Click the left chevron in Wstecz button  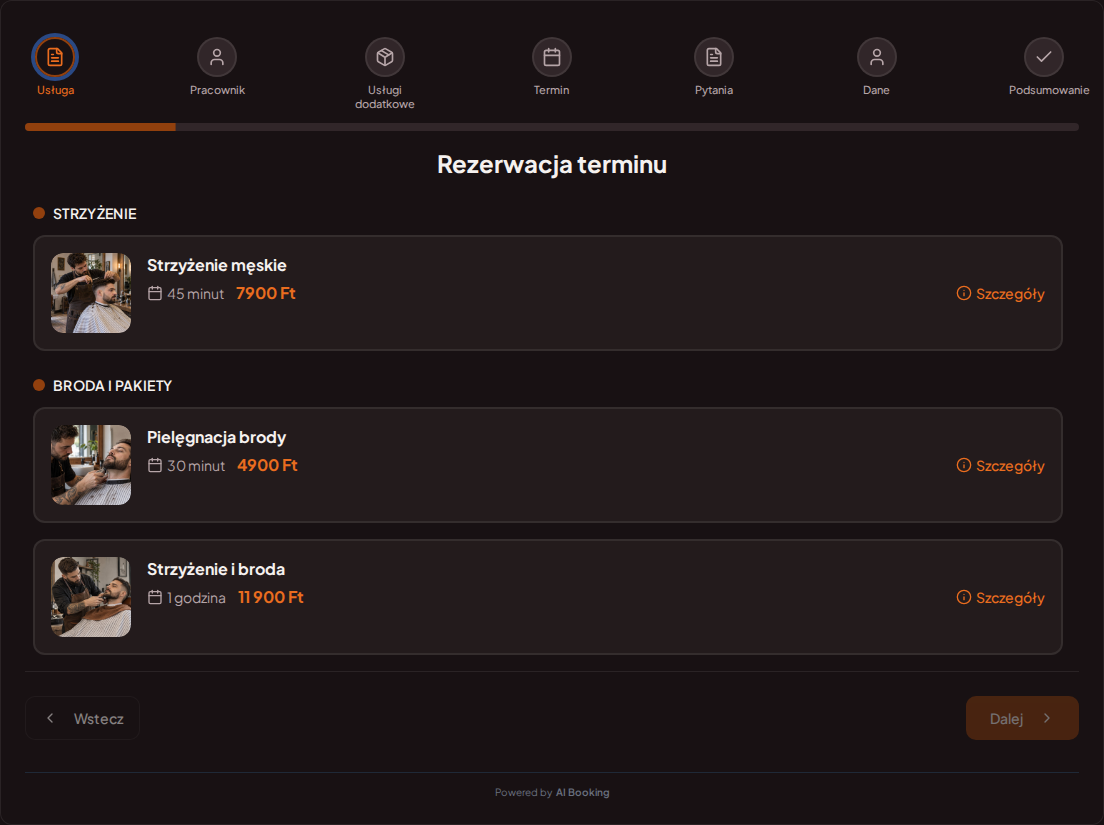click(50, 718)
